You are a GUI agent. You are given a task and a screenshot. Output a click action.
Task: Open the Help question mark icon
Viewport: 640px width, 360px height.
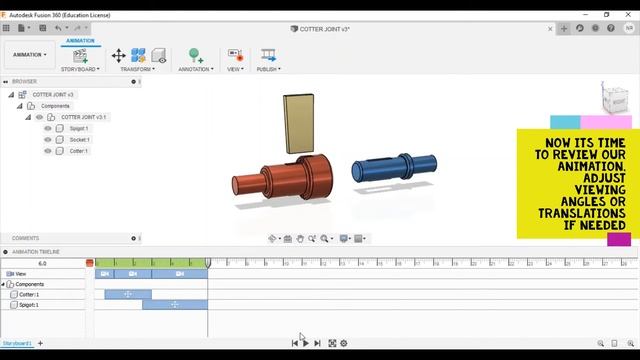click(x=611, y=29)
